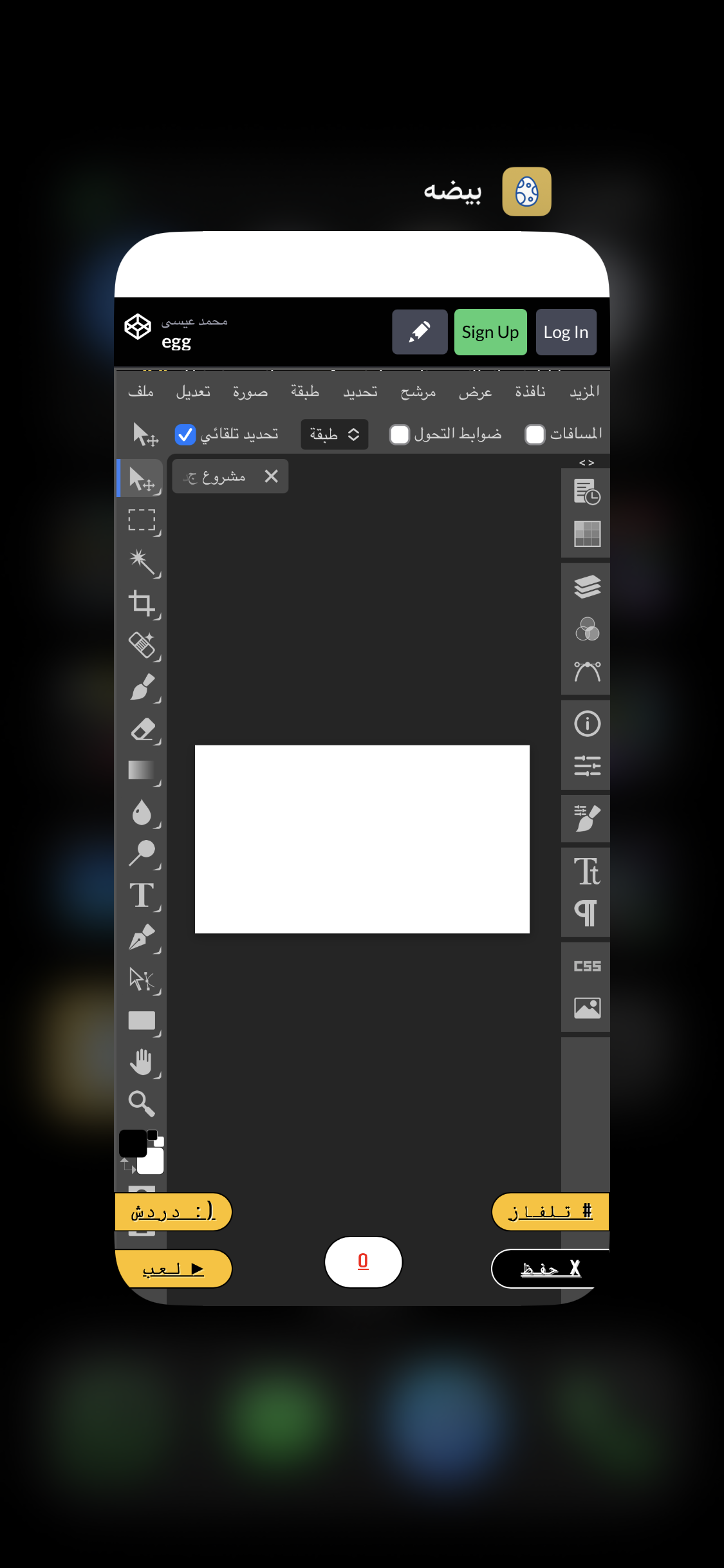
Task: Select the Crop tool
Action: [142, 603]
